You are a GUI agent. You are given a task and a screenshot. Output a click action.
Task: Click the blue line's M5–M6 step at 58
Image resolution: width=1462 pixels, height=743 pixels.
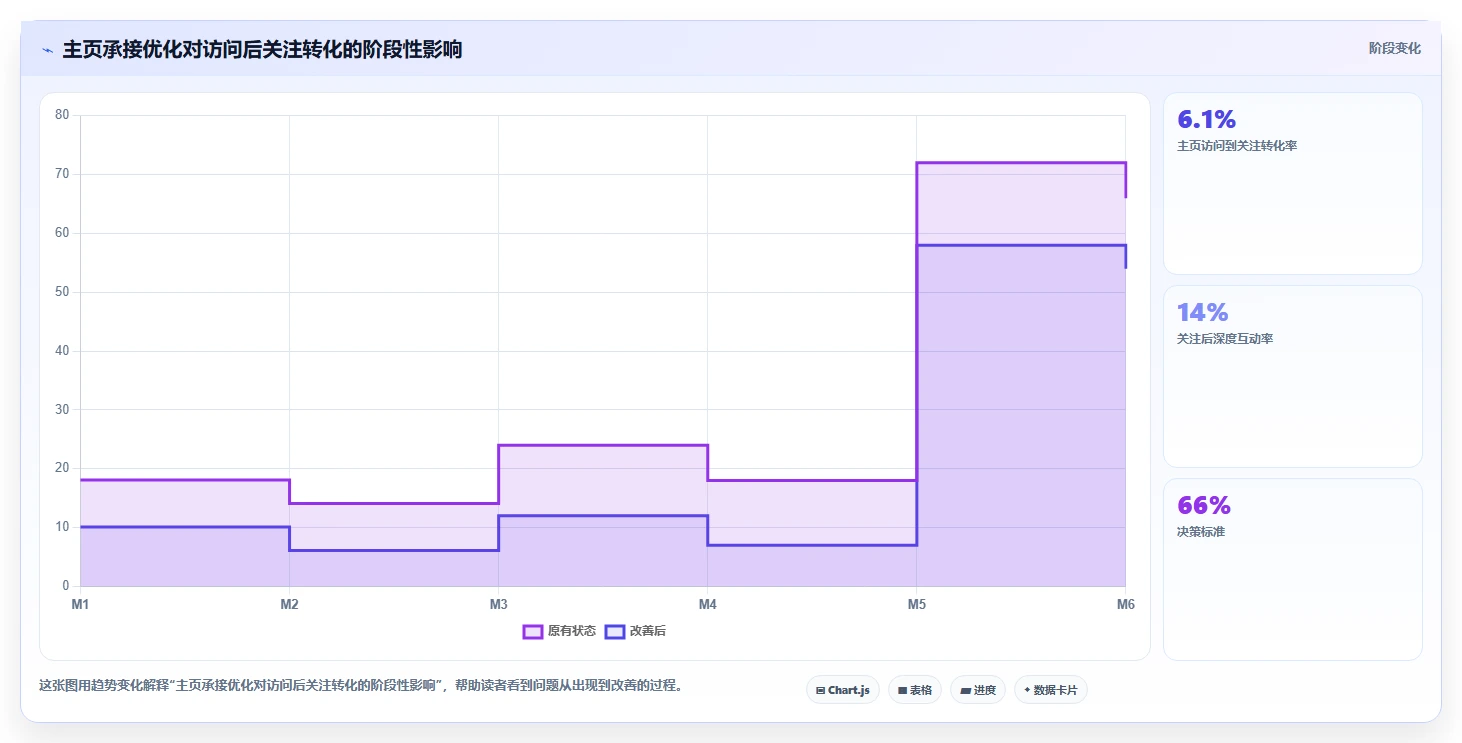[1021, 245]
